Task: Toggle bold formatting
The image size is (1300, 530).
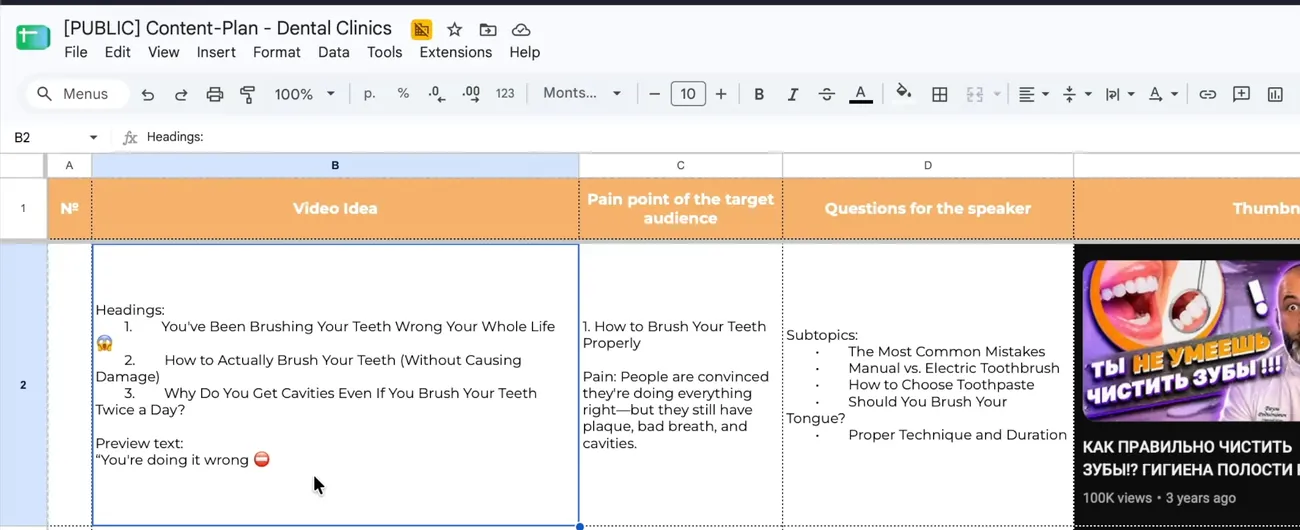Action: tap(759, 94)
